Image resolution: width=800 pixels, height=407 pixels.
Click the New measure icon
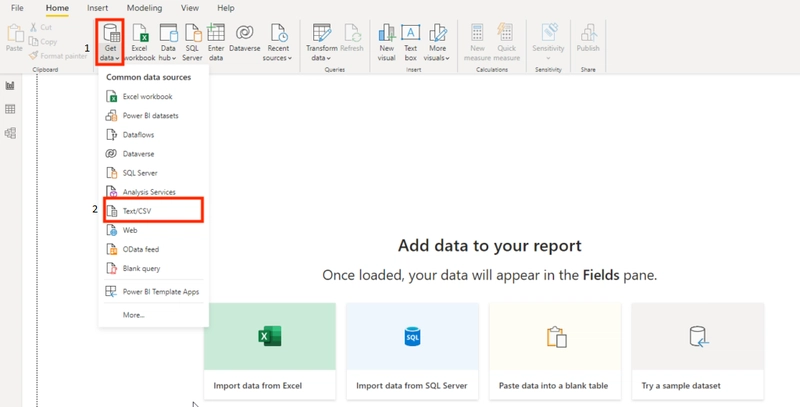coord(477,43)
